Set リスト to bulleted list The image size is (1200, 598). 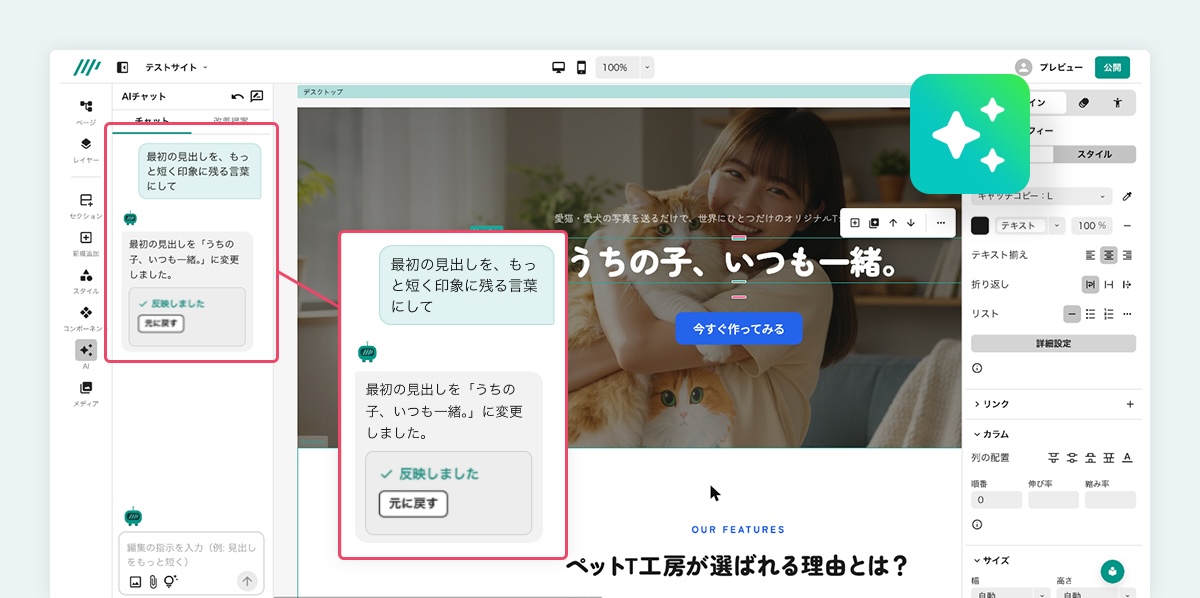click(x=1091, y=314)
